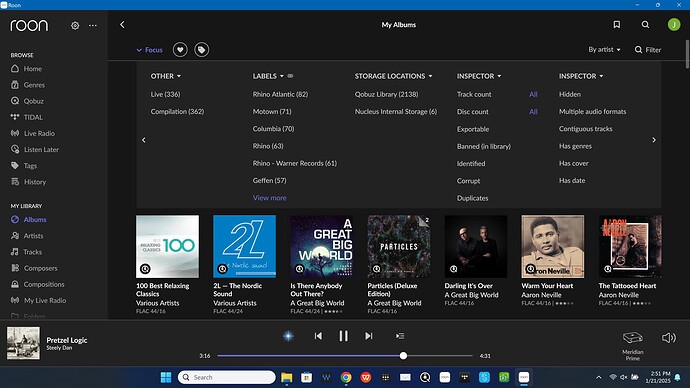This screenshot has width=690, height=388.
Task: Pause playback
Action: (x=343, y=336)
